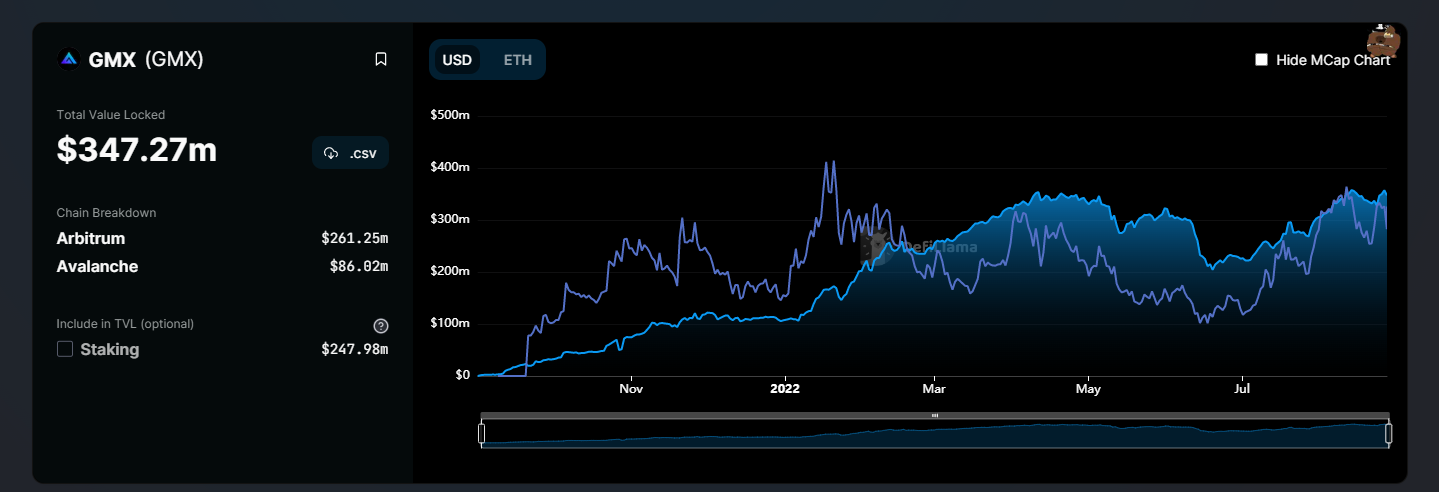
Task: Switch chart denomination to USD
Action: 457,60
